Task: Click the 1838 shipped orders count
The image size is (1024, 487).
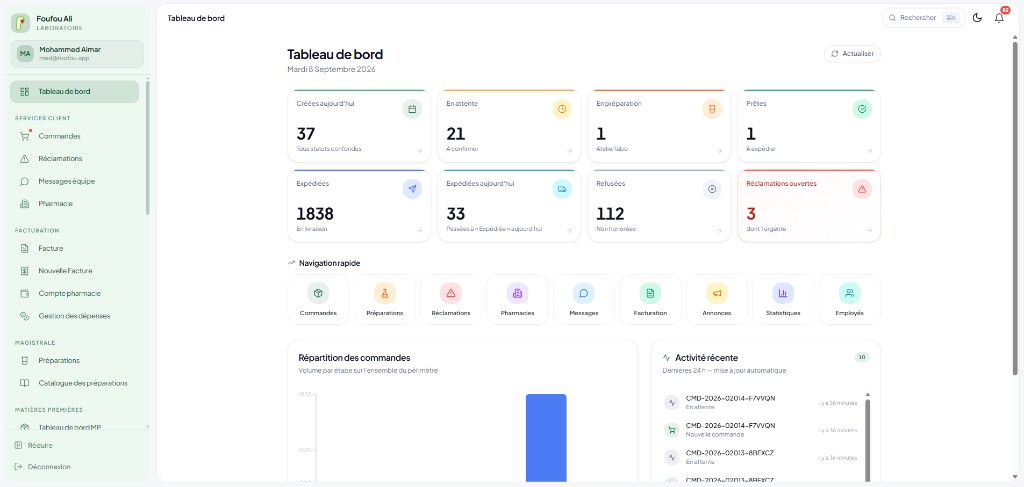Action: pyautogui.click(x=315, y=214)
